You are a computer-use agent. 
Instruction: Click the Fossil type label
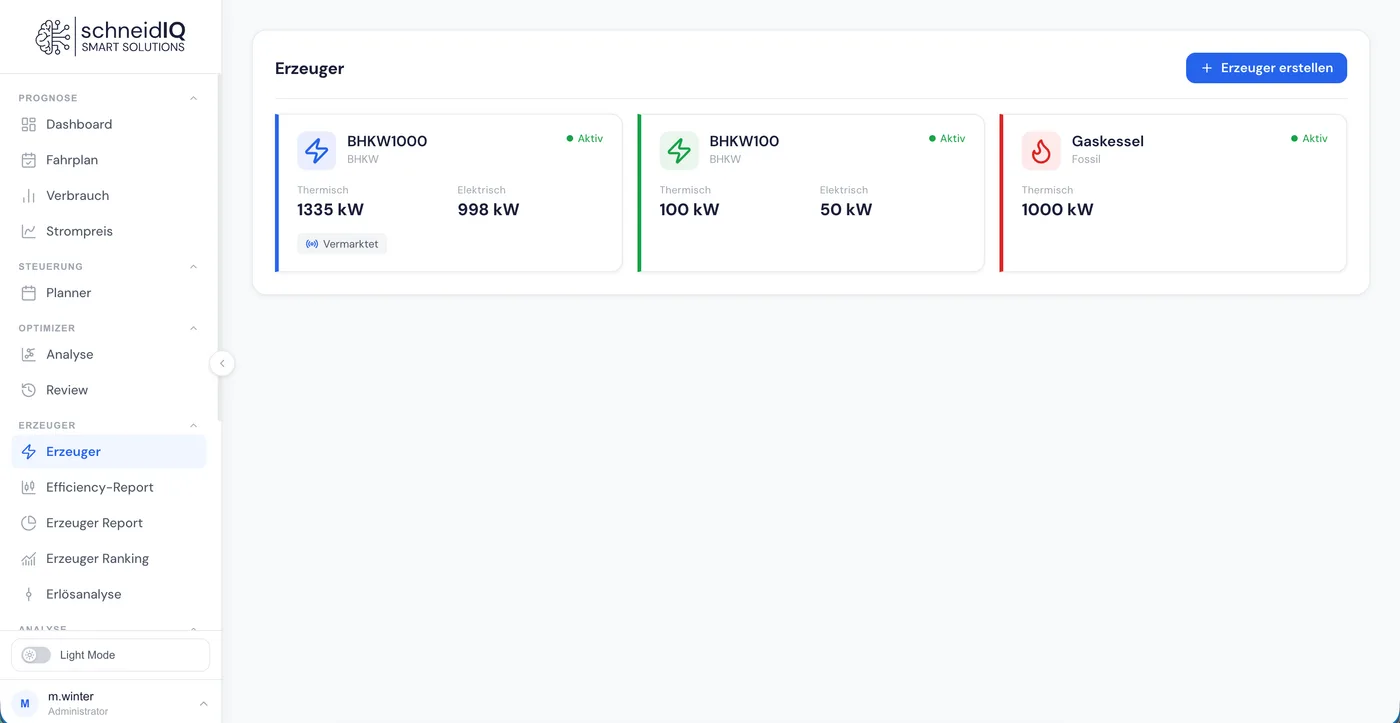pos(1086,159)
